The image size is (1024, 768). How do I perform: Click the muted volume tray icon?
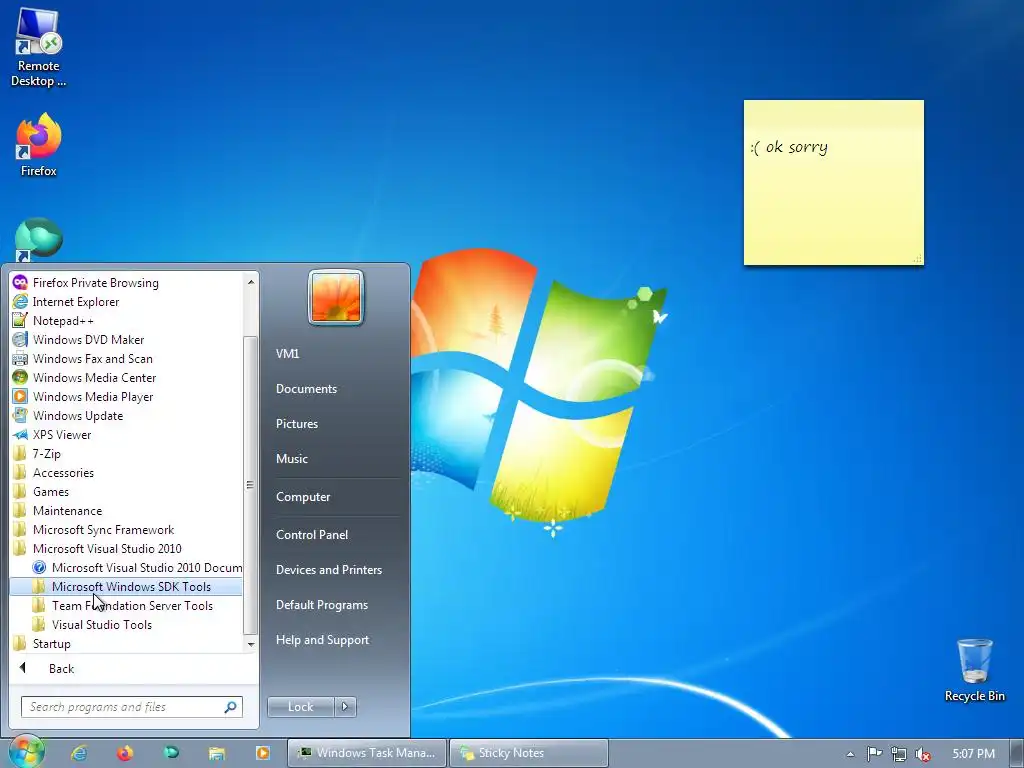(923, 754)
